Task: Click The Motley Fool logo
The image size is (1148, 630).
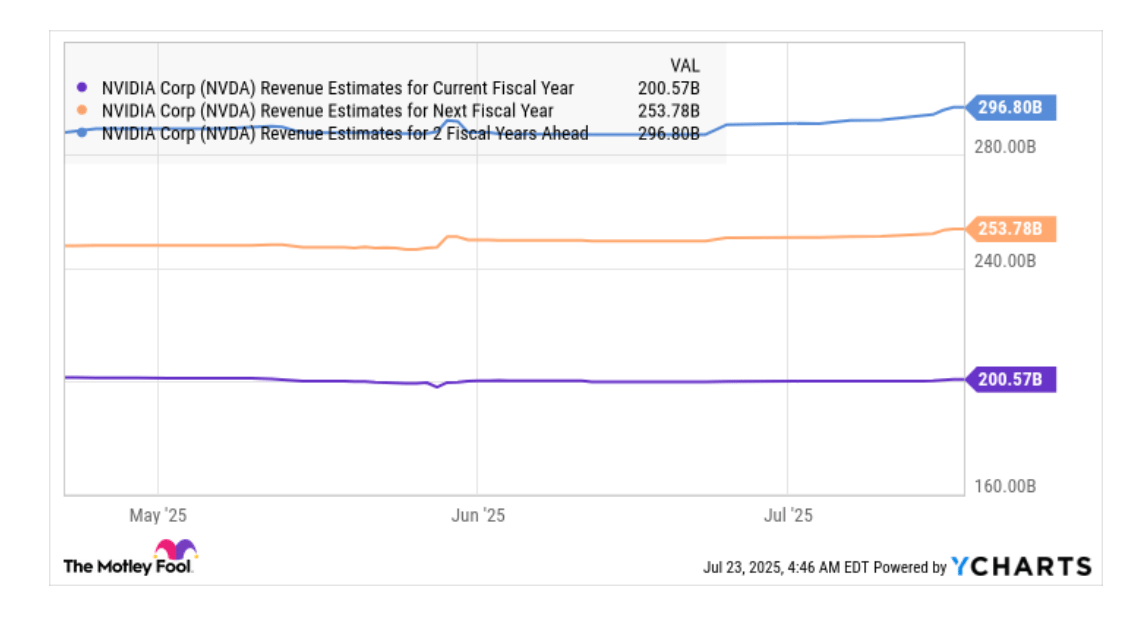Action: click(x=130, y=557)
